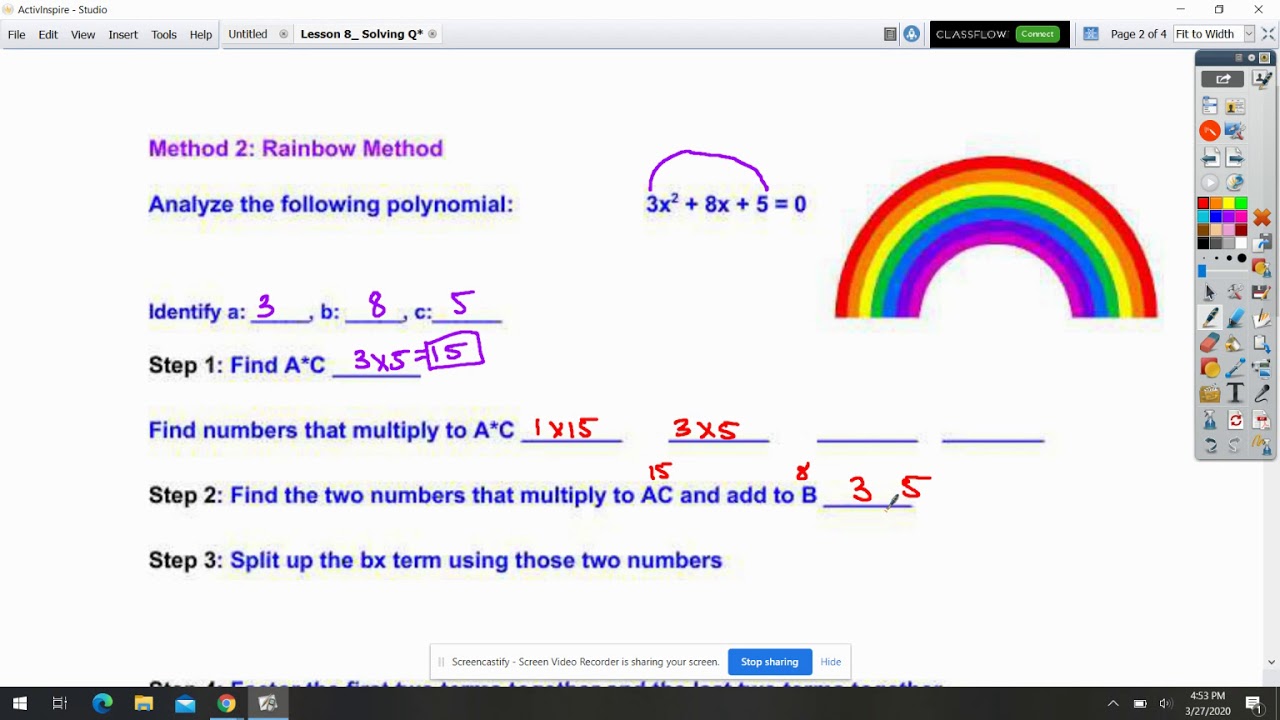Select the Eraser tool

coord(1210,343)
